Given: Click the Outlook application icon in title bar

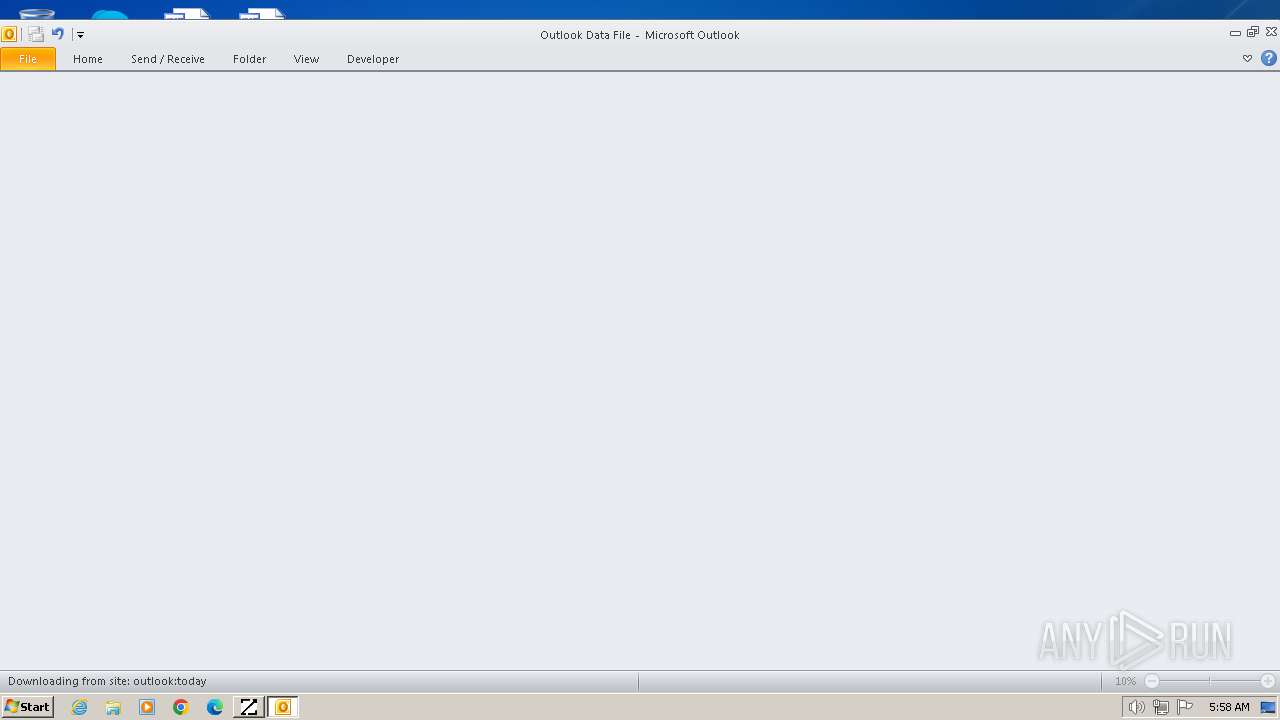Looking at the screenshot, I should pos(9,34).
